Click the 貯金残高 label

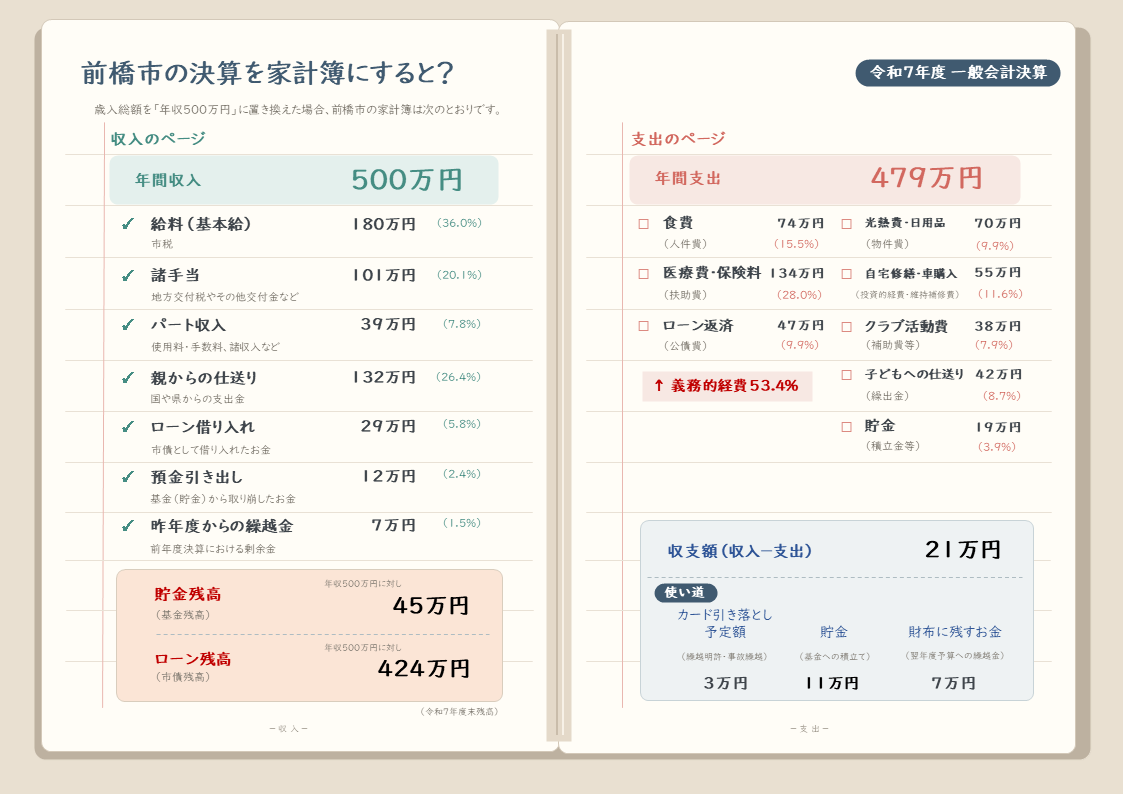click(188, 594)
